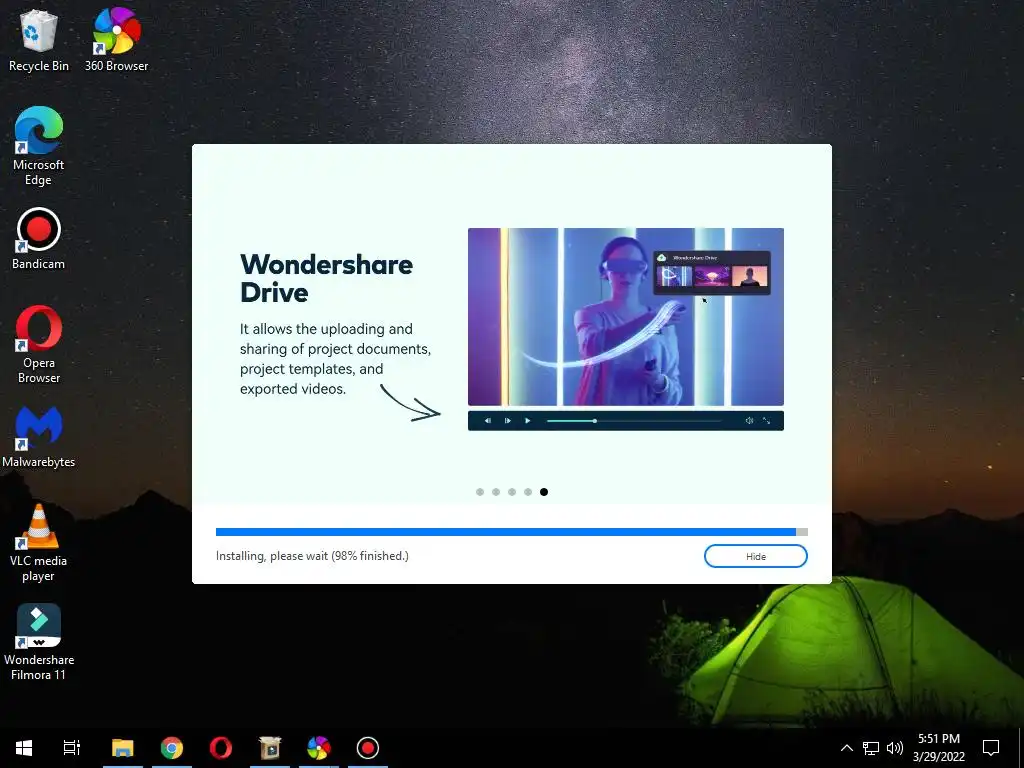
Task: Select the Bandicam desktop shortcut
Action: point(39,239)
